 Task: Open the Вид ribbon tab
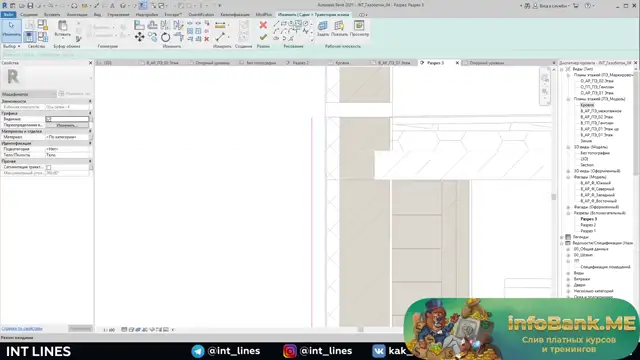point(97,15)
